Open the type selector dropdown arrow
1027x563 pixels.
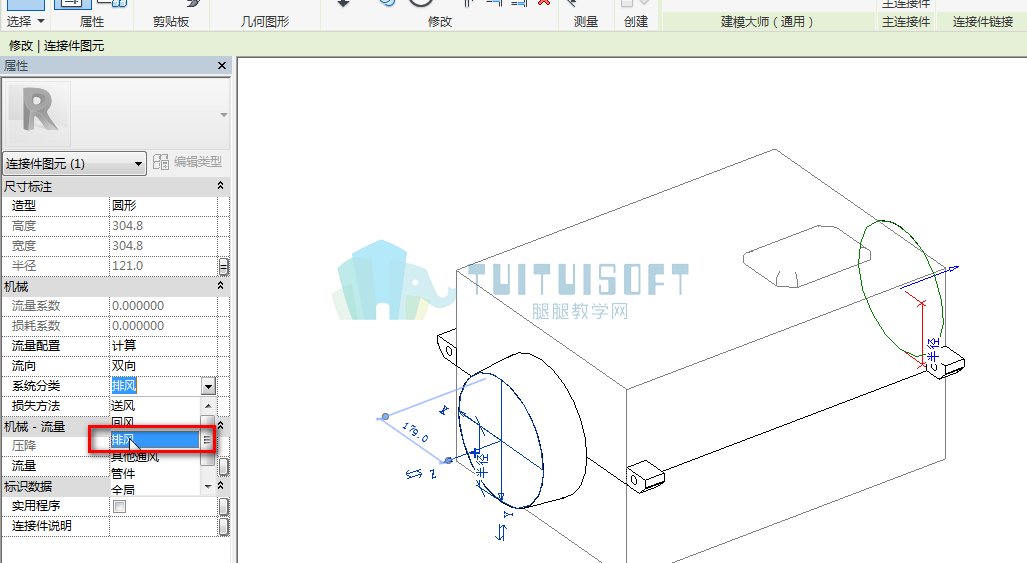coord(223,115)
